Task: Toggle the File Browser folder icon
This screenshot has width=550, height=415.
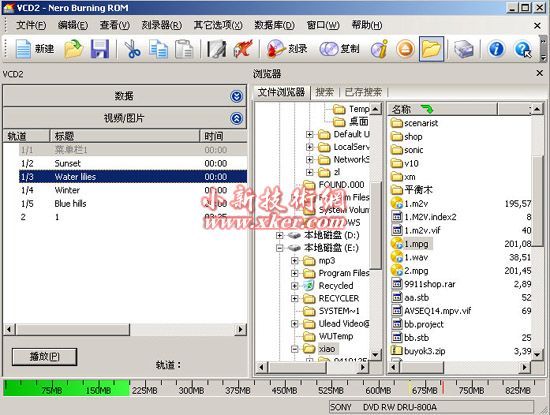Action: pyautogui.click(x=431, y=49)
